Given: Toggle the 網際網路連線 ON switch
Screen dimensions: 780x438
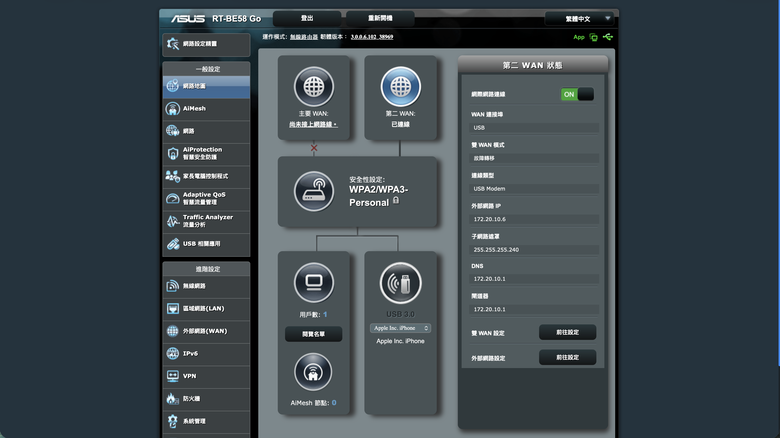Looking at the screenshot, I should pos(578,94).
